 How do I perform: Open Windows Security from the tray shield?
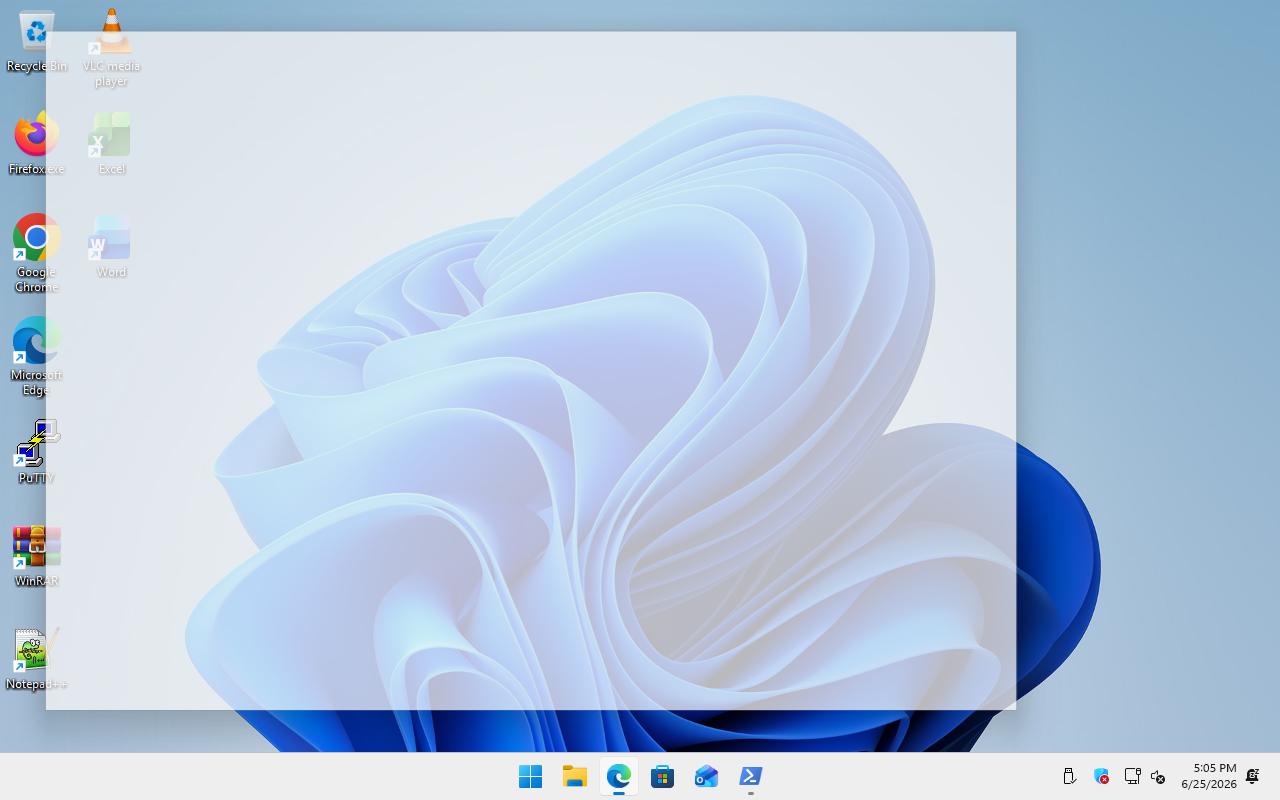[x=1101, y=776]
